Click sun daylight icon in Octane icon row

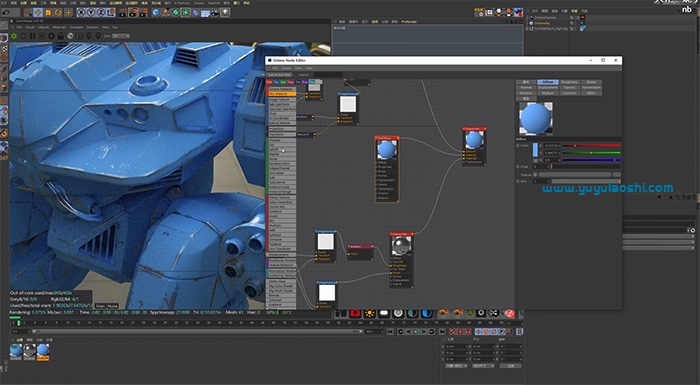pos(369,314)
